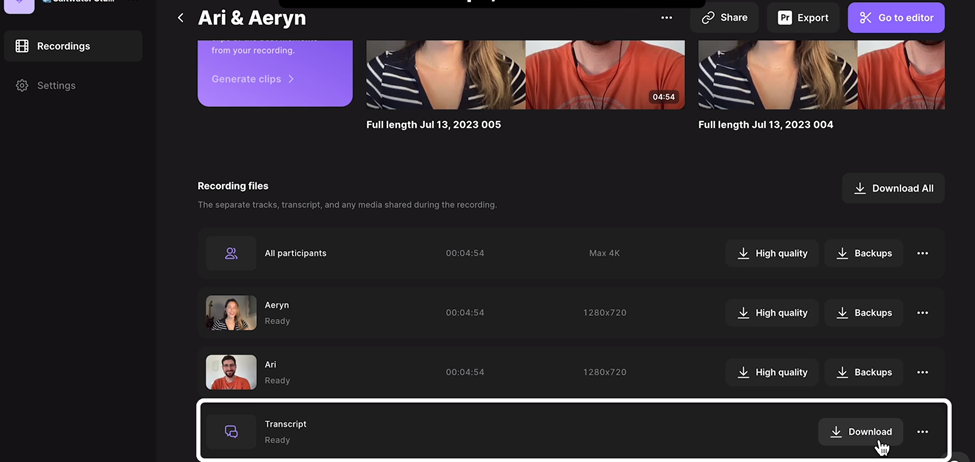Click the 'Recording files' heading
Image resolution: width=975 pixels, height=462 pixels.
click(x=233, y=186)
